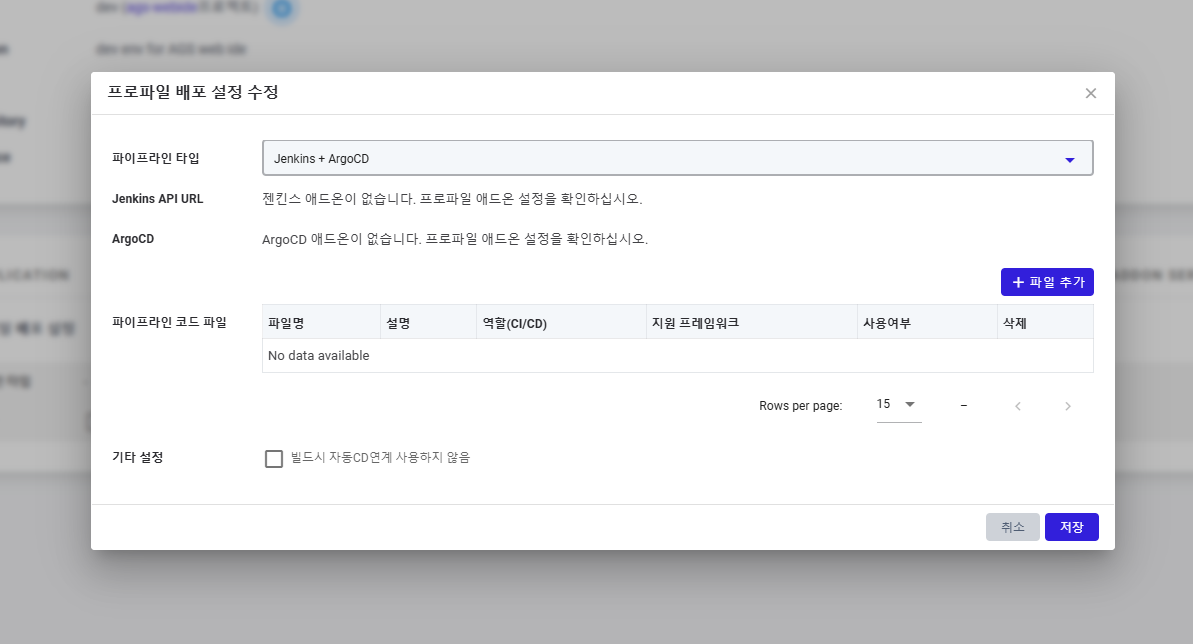Click the Rows per page label
The width and height of the screenshot is (1193, 644).
point(800,406)
